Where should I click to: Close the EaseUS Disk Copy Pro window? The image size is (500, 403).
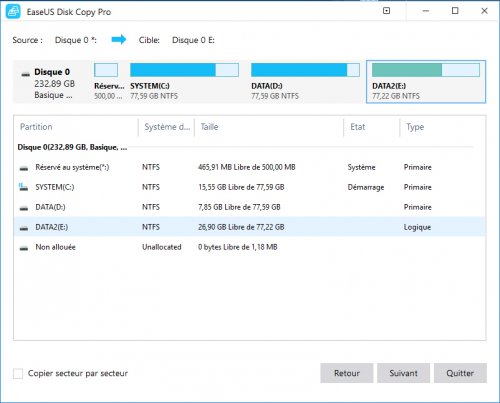pyautogui.click(x=484, y=11)
